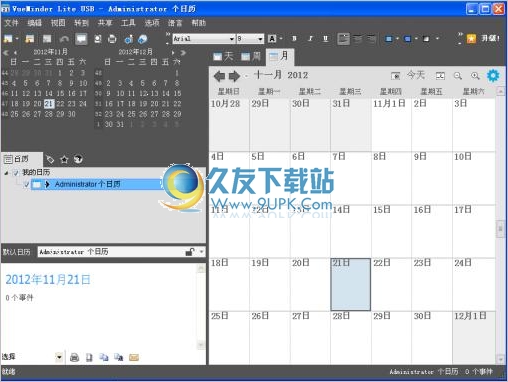Switch to the 天 day view tab
Viewport: 508px width, 382px height.
pyautogui.click(x=223, y=57)
